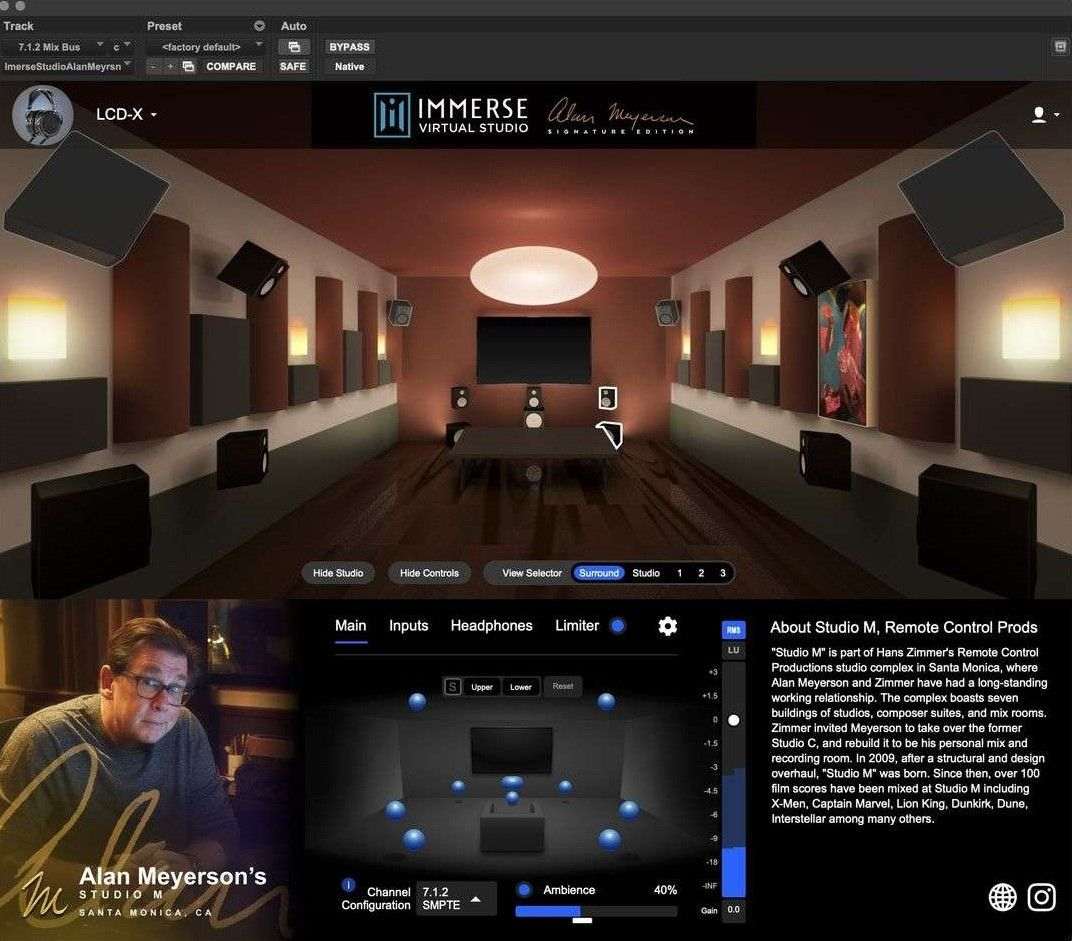Viewport: 1072px width, 941px height.
Task: Open the settings gear in the control panel
Action: [667, 626]
